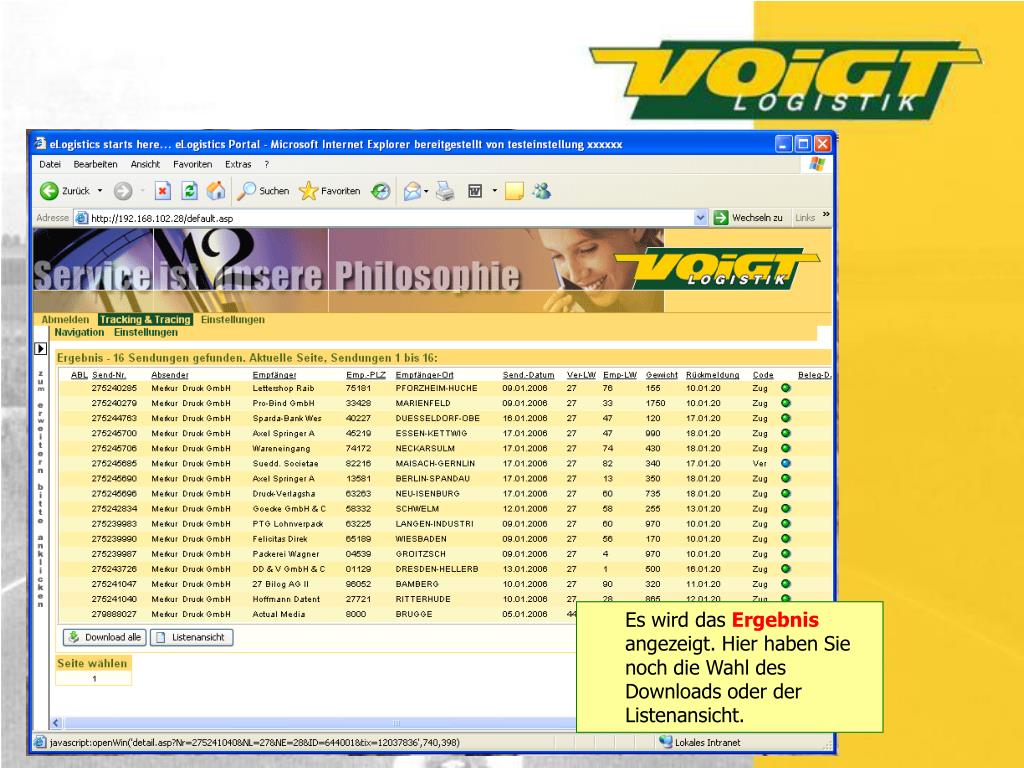
Task: Open shipment number 275245700
Action: (x=114, y=433)
